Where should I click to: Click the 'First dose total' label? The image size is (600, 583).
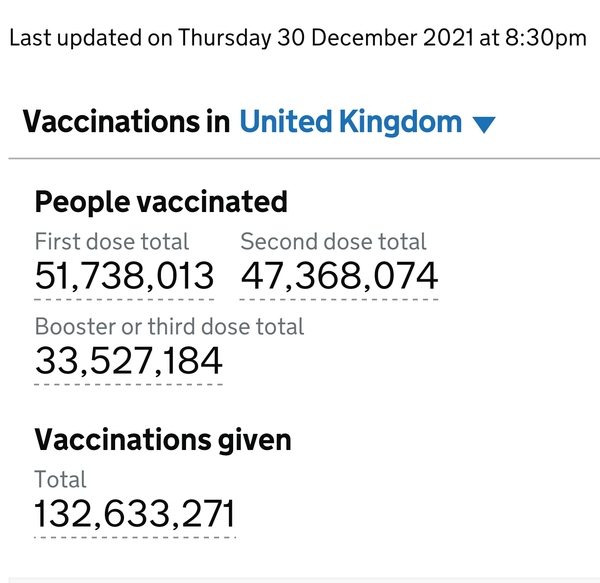[x=112, y=242]
